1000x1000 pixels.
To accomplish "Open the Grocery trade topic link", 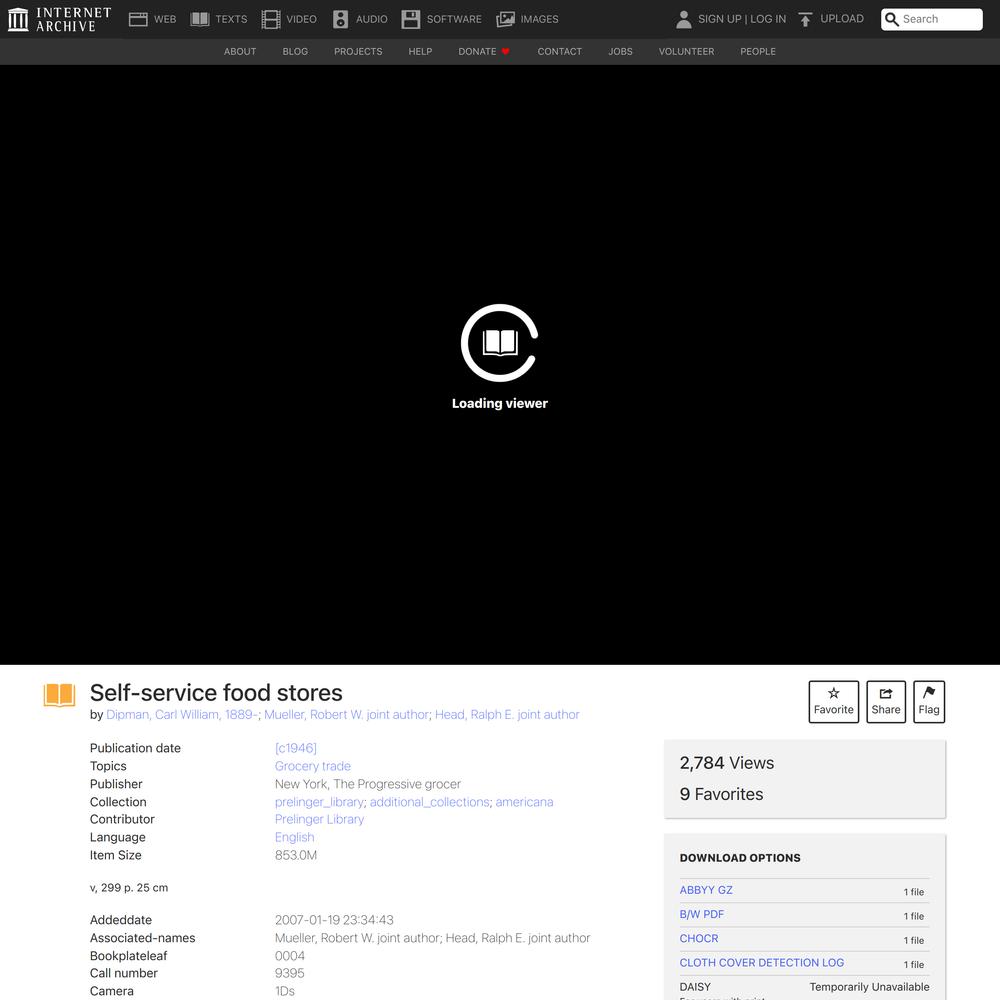I will click(x=313, y=766).
